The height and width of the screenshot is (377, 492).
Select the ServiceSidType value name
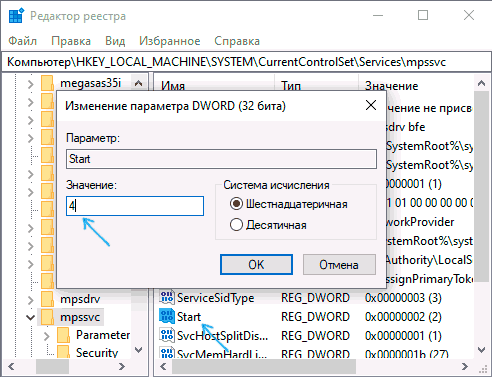coord(215,298)
